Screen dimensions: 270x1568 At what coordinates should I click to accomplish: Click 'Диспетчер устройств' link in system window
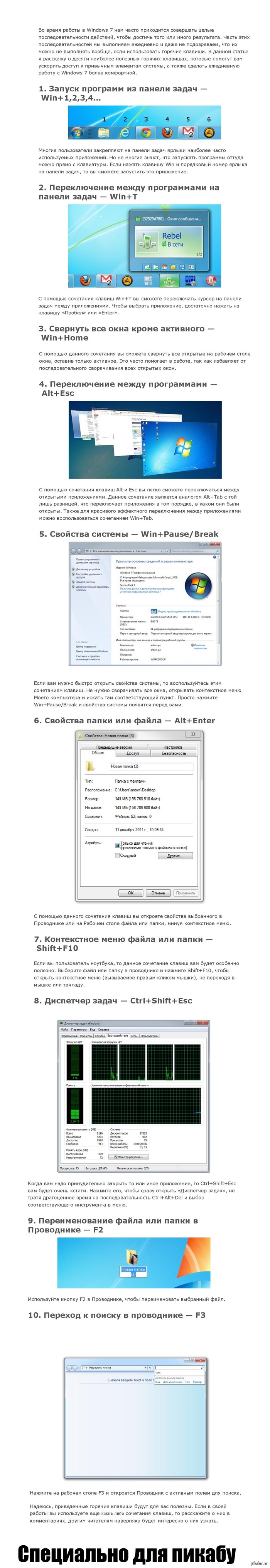88,569
